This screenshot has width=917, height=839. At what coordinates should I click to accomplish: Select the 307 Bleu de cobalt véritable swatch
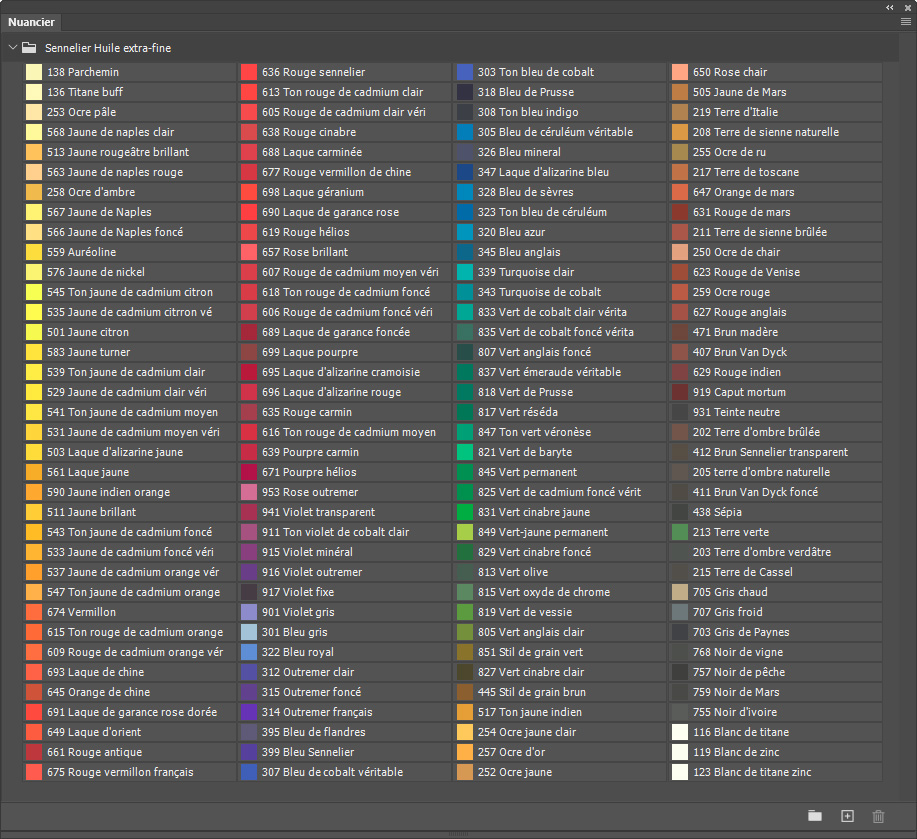249,772
